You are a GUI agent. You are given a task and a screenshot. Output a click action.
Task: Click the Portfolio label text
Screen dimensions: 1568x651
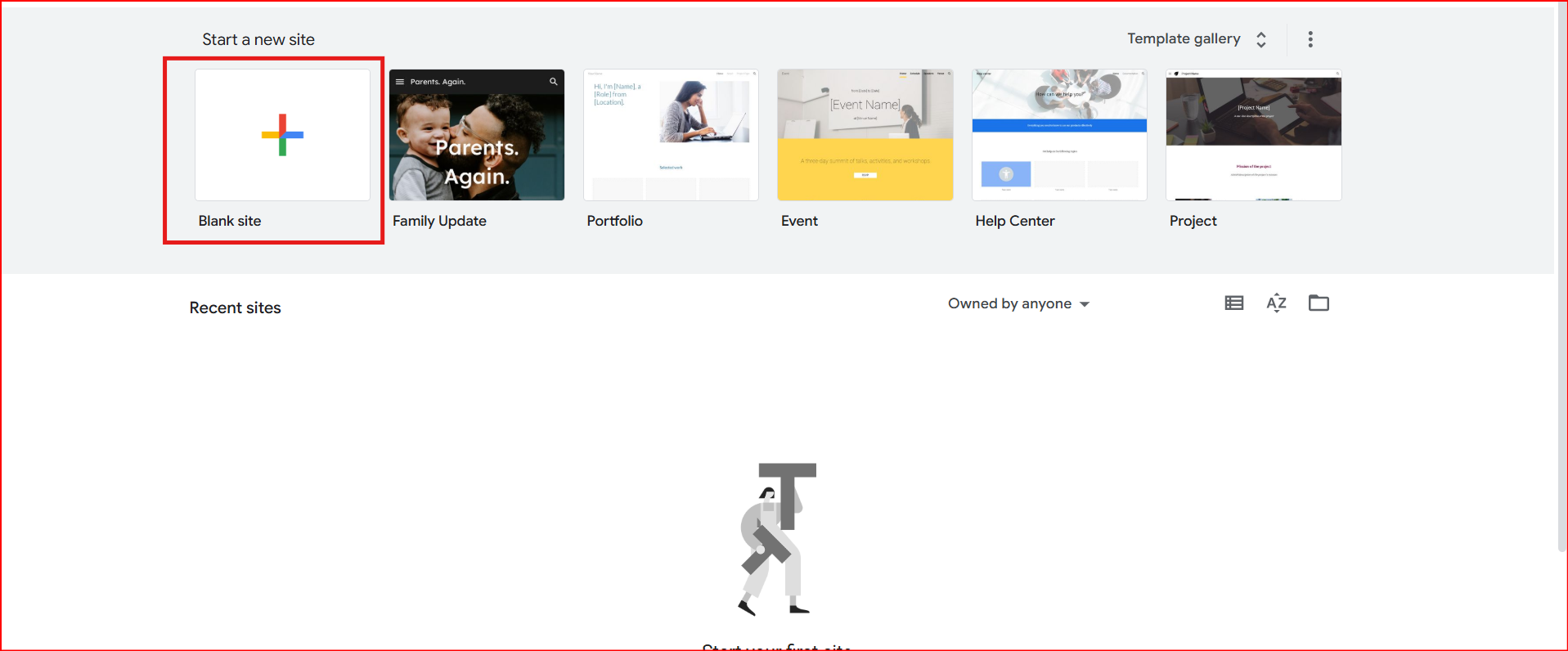pos(614,221)
